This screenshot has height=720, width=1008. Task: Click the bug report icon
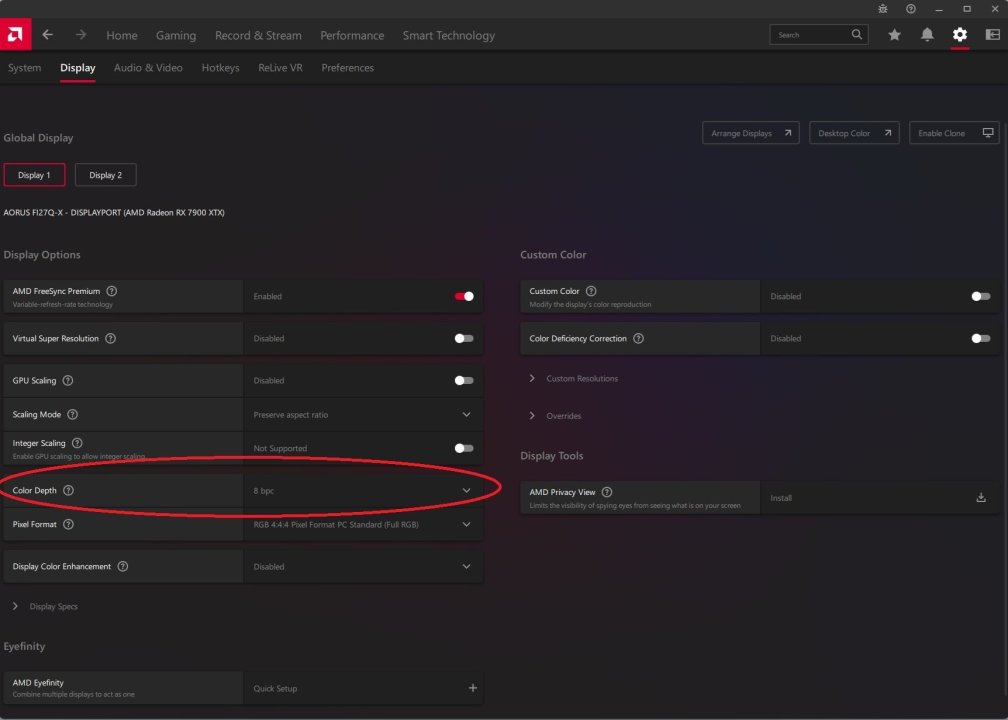click(x=883, y=9)
